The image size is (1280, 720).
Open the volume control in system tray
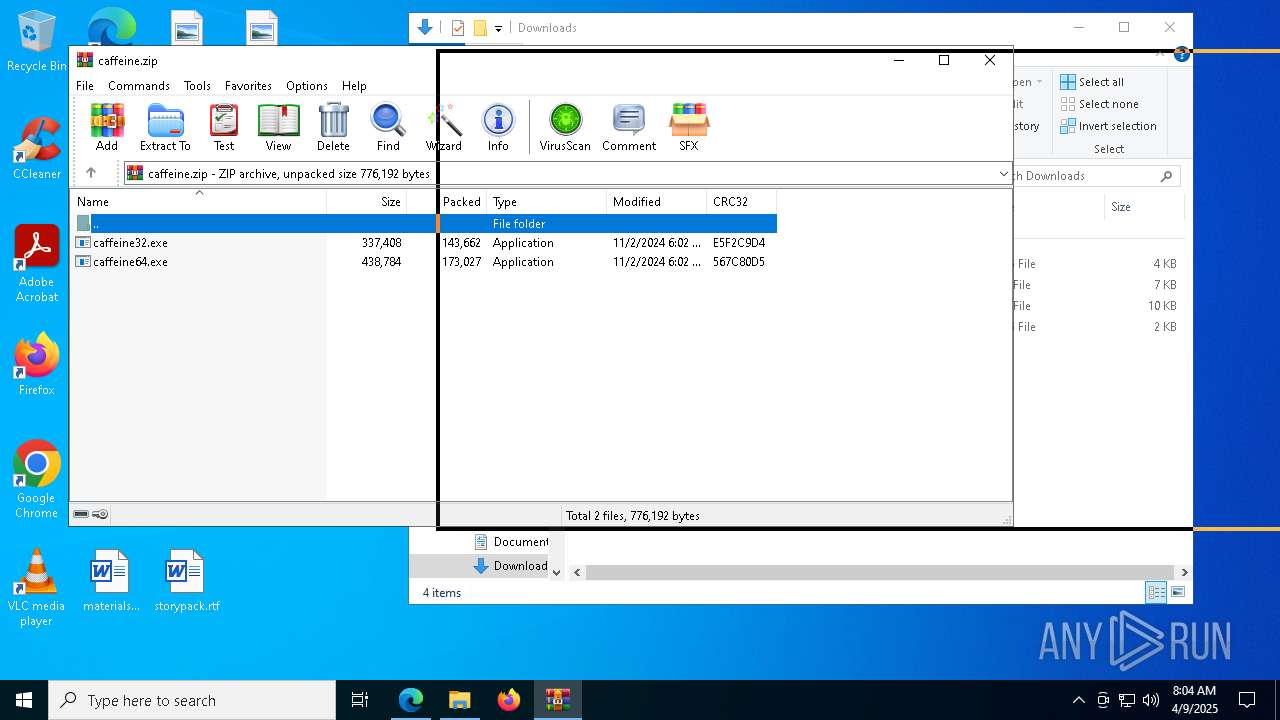pos(1150,700)
